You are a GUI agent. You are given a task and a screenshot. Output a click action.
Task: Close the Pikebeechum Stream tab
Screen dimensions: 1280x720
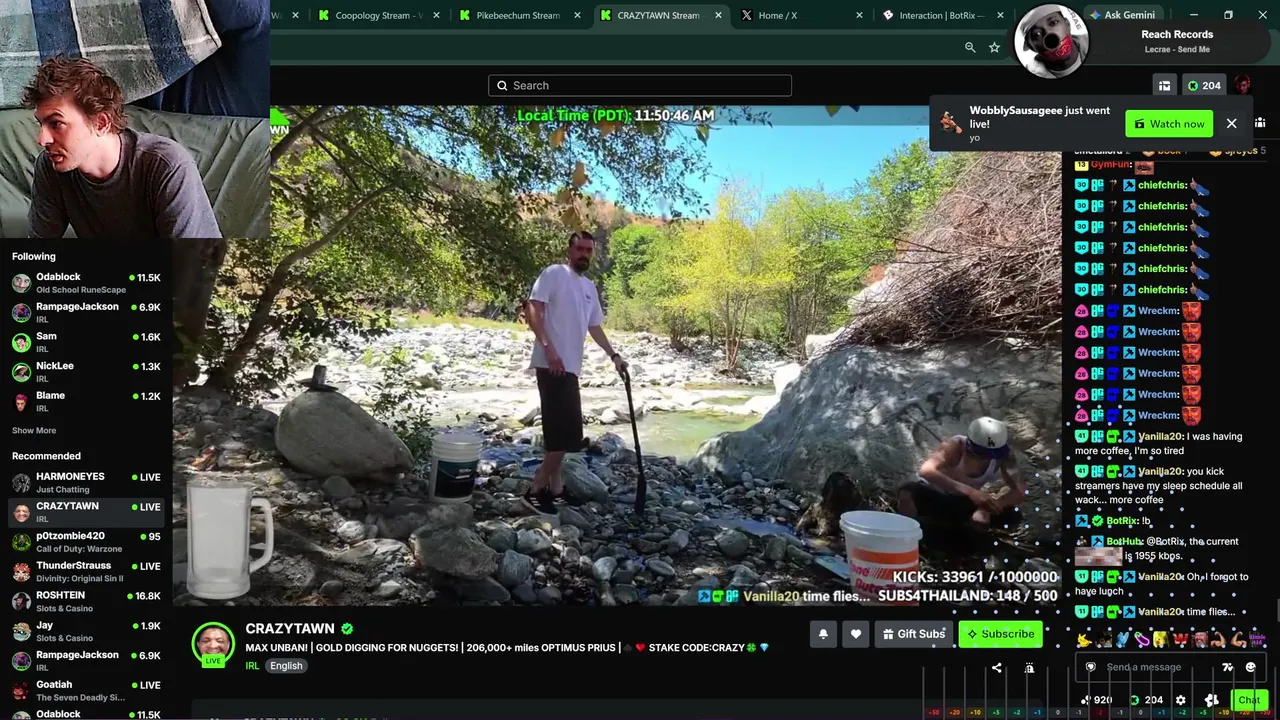tap(577, 15)
